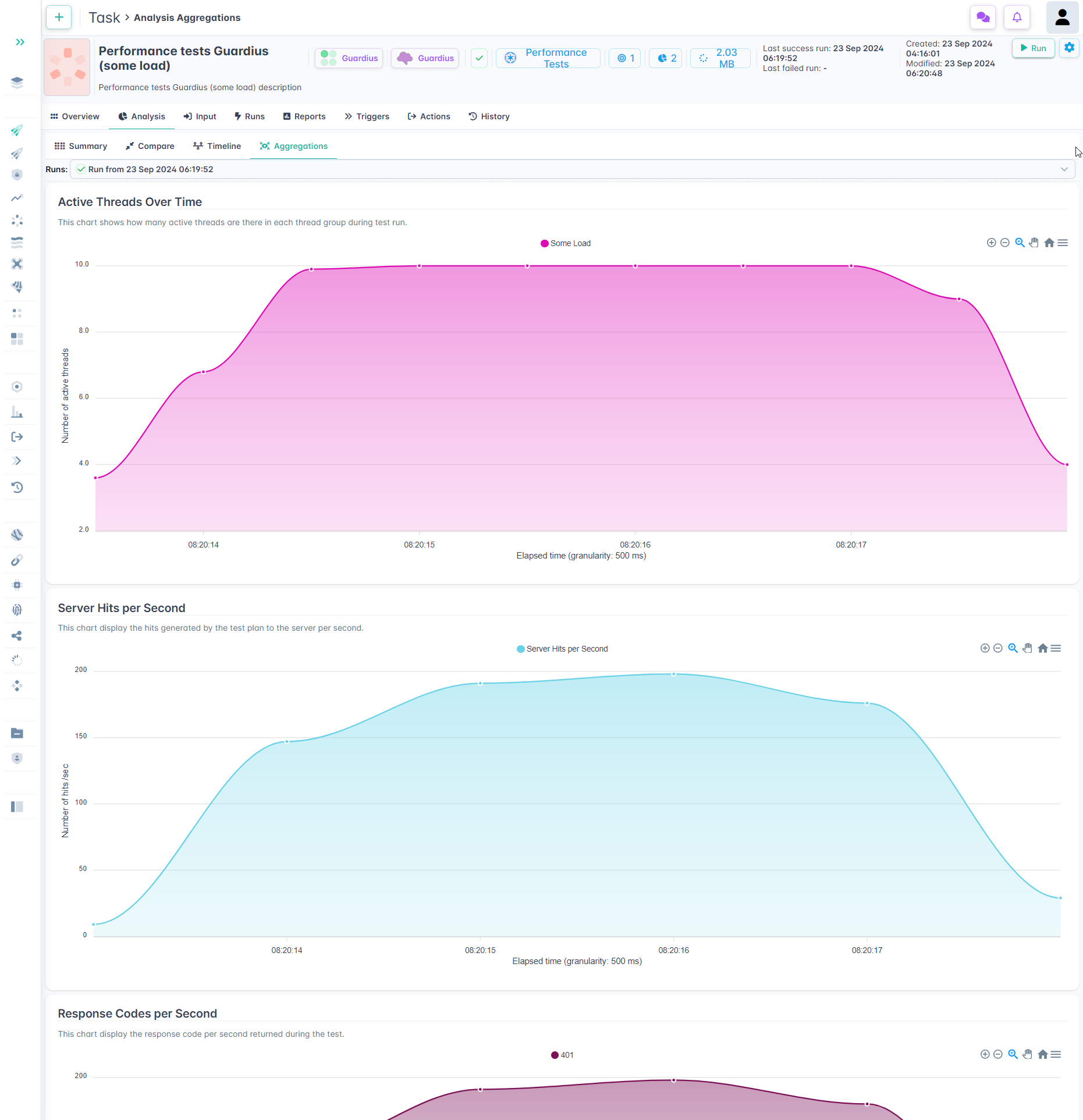Toggle Some Load legend series
This screenshot has height=1120, width=1083.
point(565,243)
